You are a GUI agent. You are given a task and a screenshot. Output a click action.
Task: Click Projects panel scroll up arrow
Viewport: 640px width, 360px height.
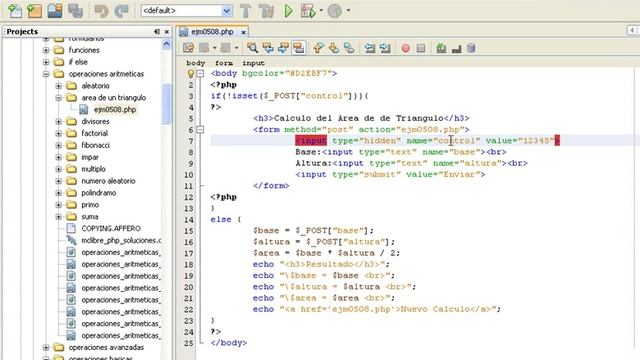(x=167, y=44)
